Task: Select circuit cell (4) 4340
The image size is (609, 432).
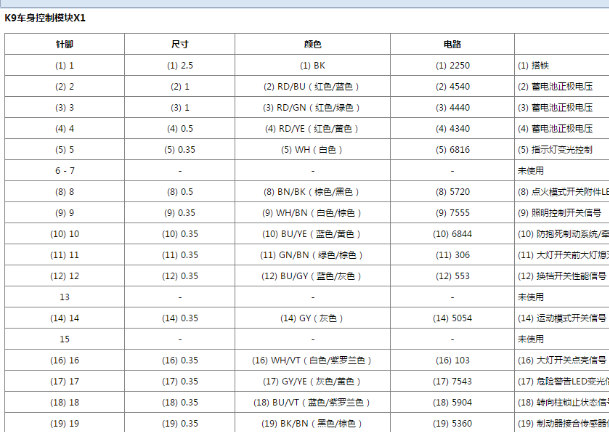Action: coord(452,128)
